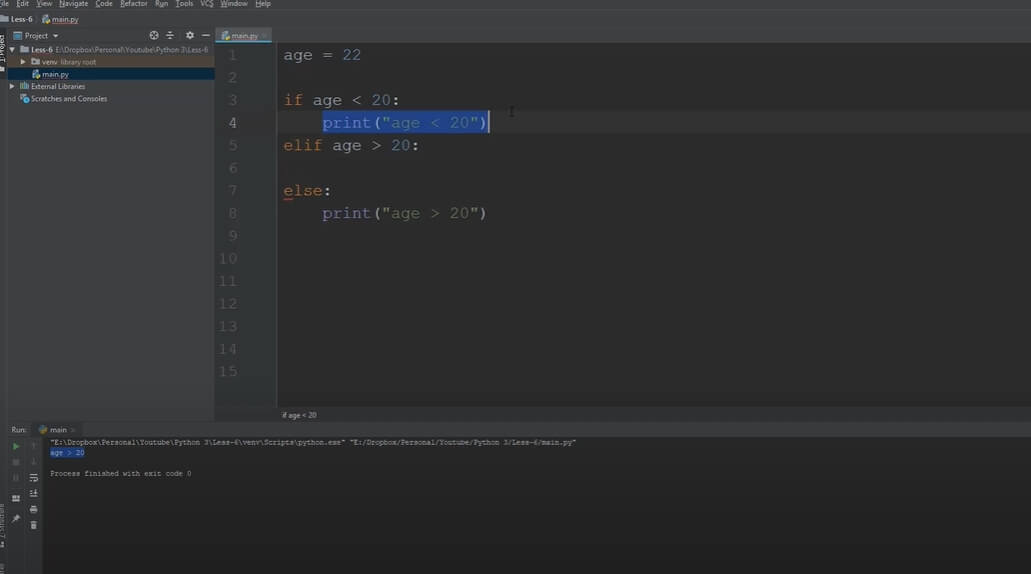
Task: Close the main run tab
Action: click(72, 430)
